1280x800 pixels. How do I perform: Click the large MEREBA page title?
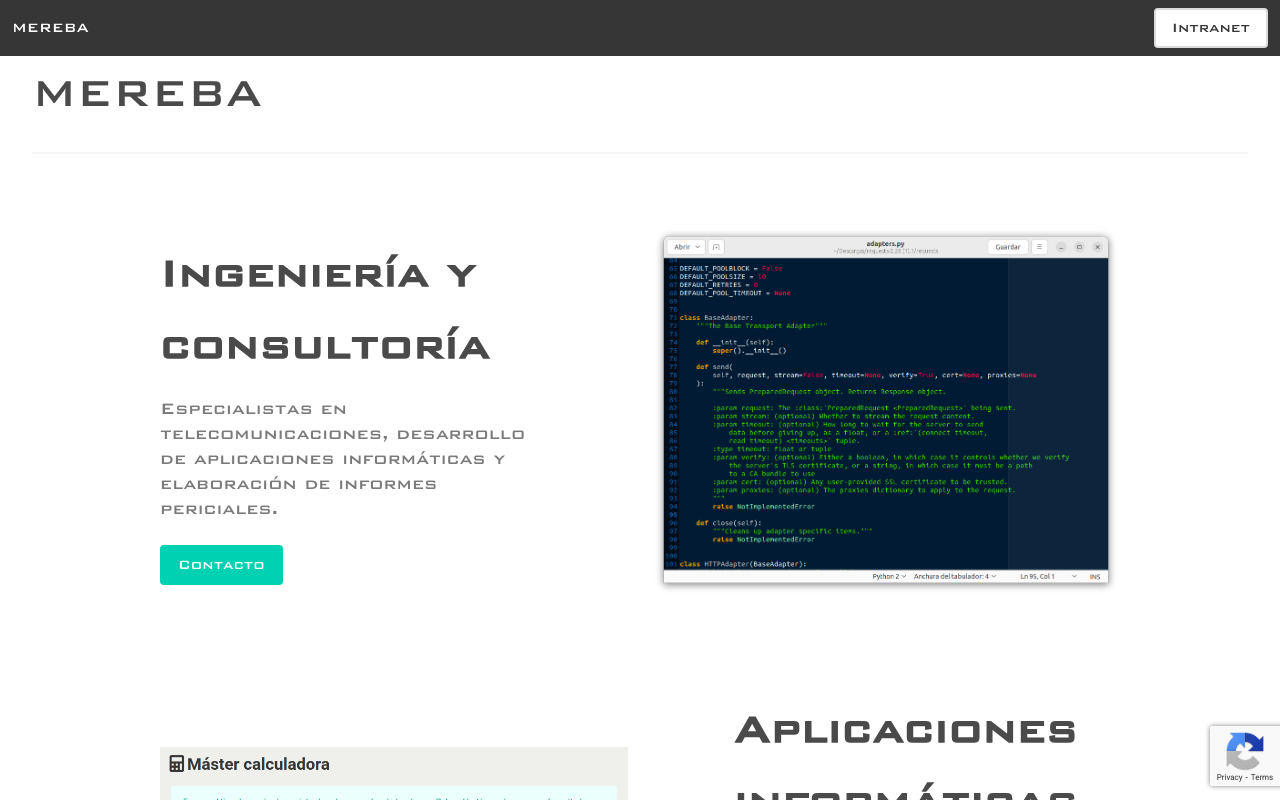pos(149,94)
